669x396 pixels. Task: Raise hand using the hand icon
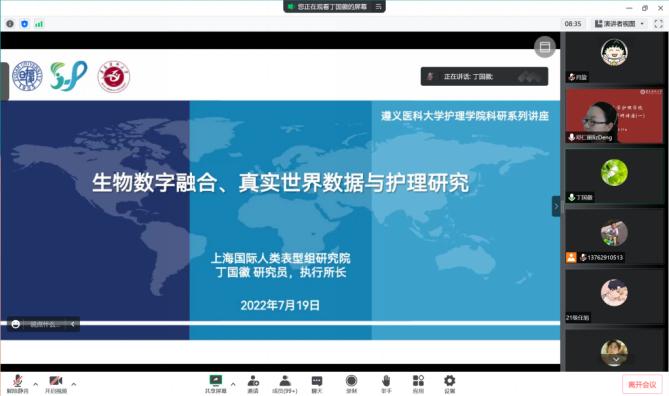pos(386,384)
